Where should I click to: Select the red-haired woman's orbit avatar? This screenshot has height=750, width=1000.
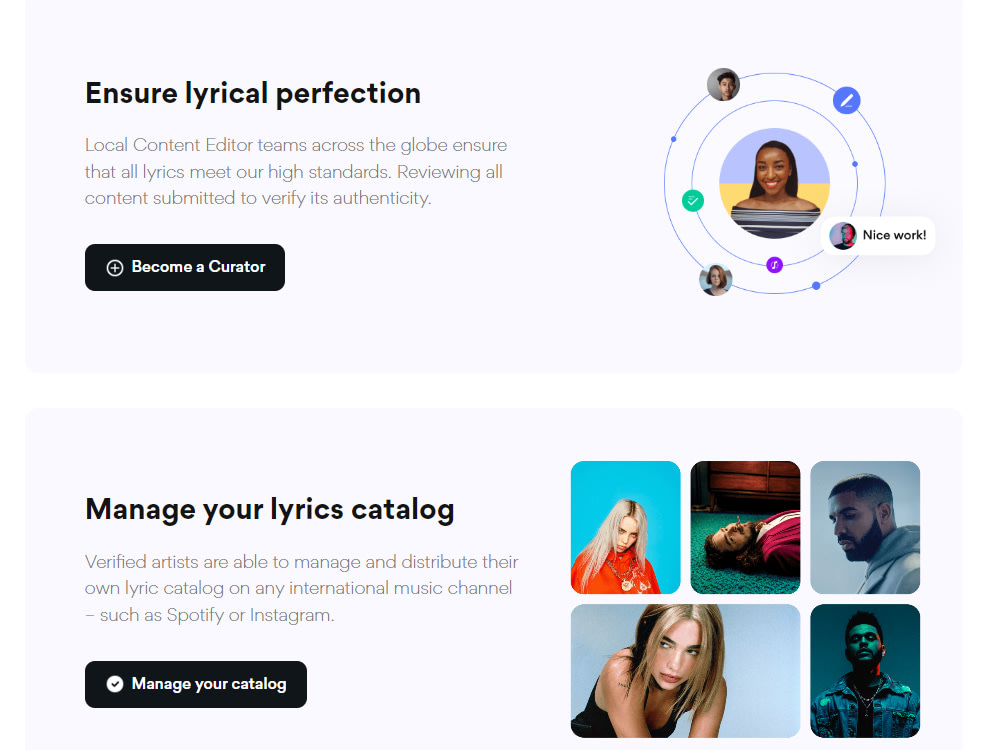[x=715, y=279]
